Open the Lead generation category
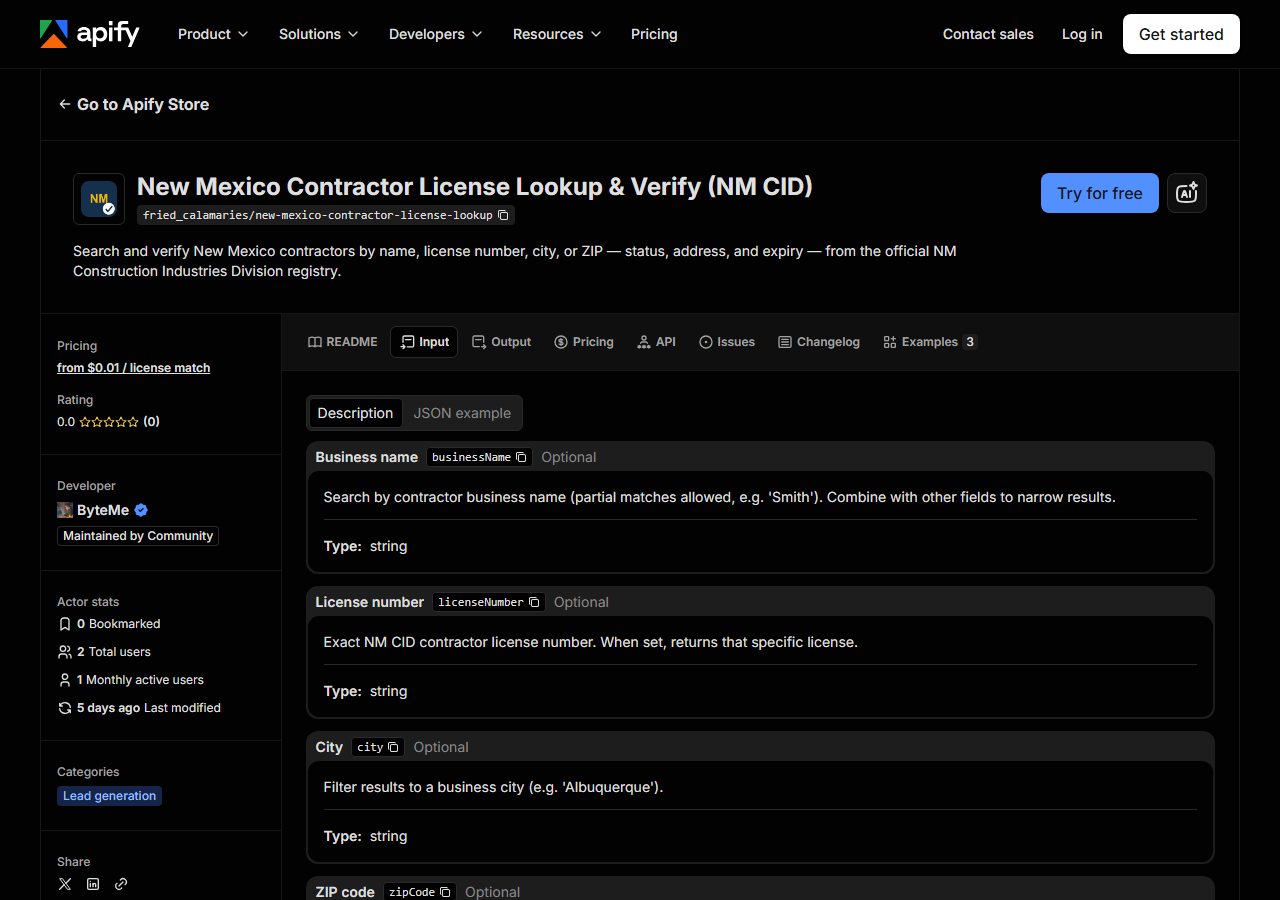The image size is (1280, 900). click(x=110, y=796)
